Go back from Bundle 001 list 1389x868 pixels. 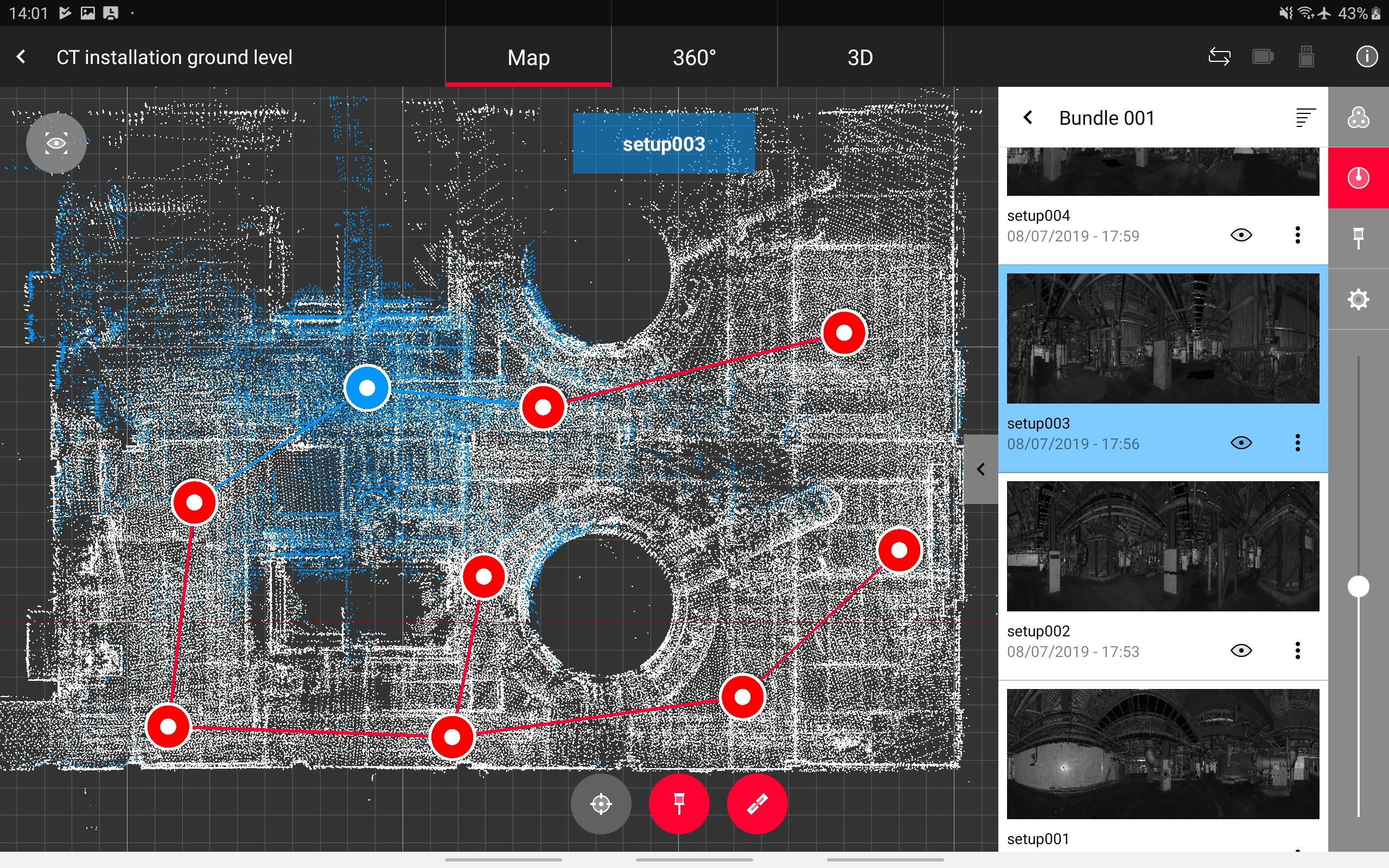click(x=1028, y=118)
